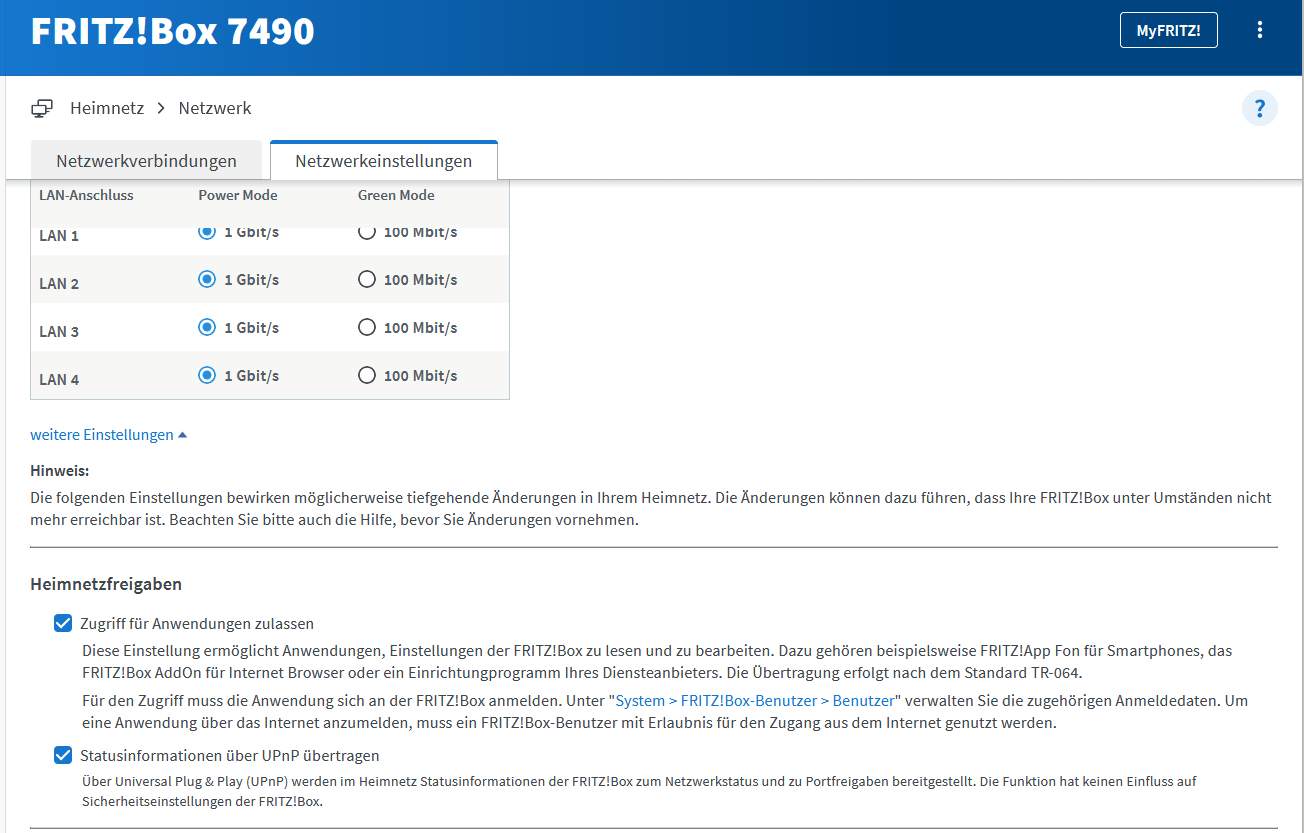Viewport: 1304px width, 833px height.
Task: Click the FRITZ!Box 7490 logo
Action: coord(173,32)
